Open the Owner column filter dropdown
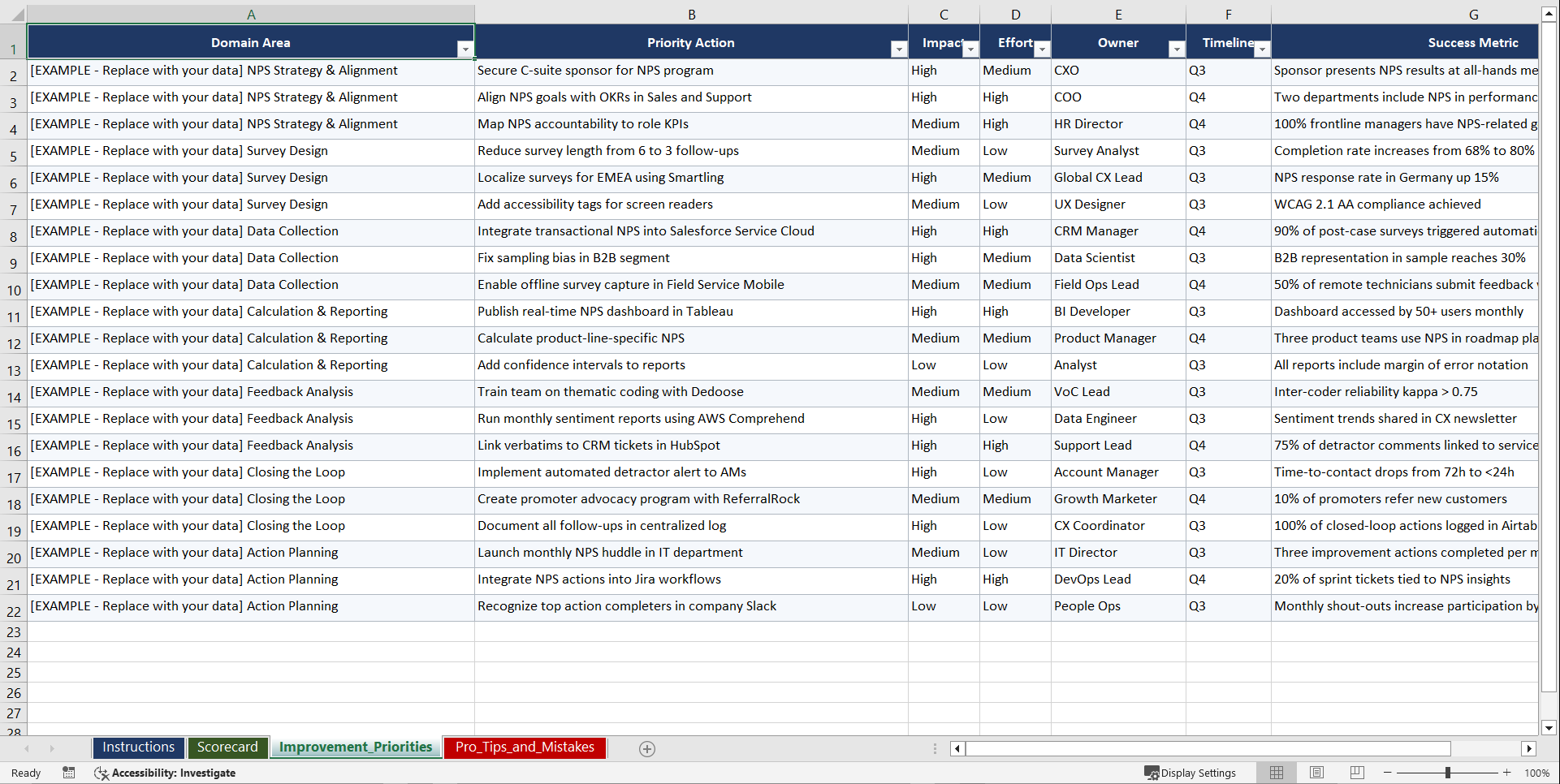The width and height of the screenshot is (1560, 784). pos(1177,50)
